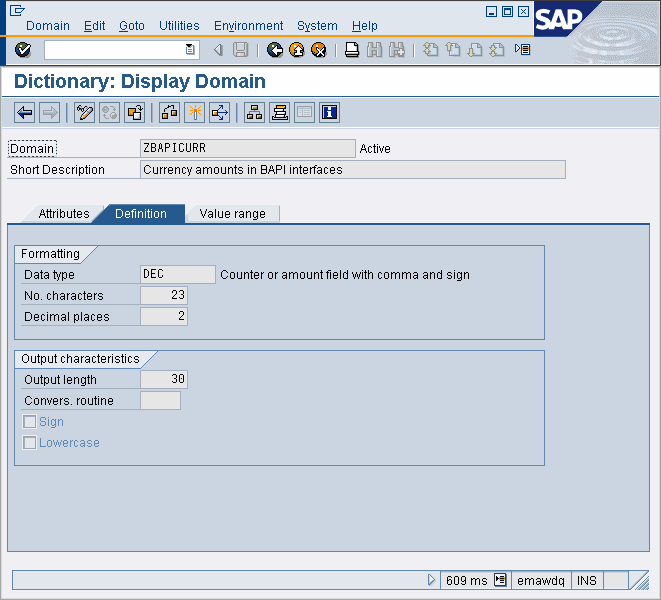Open the Help menu
The width and height of the screenshot is (661, 600).
point(365,26)
